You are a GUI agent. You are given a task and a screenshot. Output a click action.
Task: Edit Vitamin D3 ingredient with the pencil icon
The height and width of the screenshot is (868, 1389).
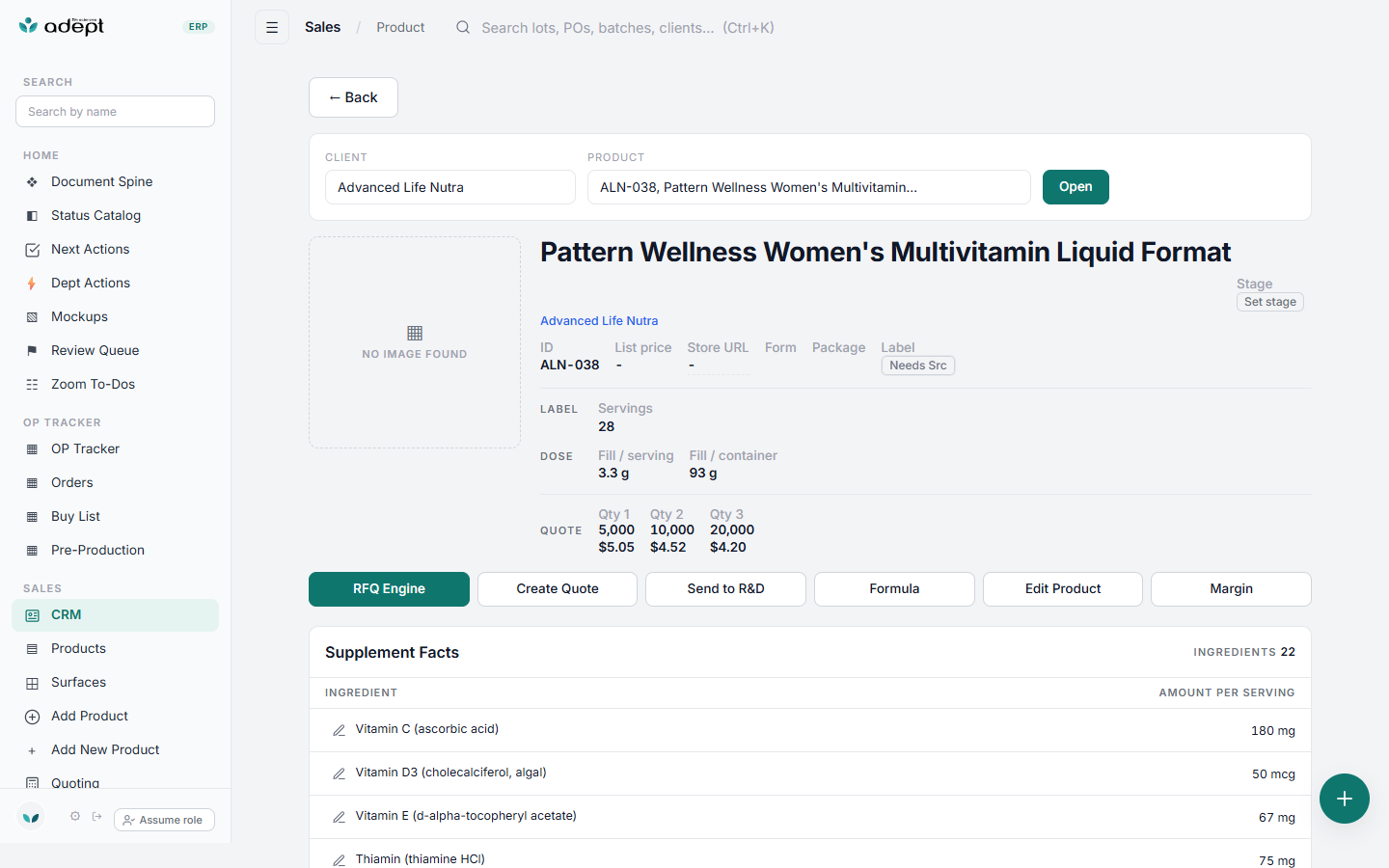point(339,773)
